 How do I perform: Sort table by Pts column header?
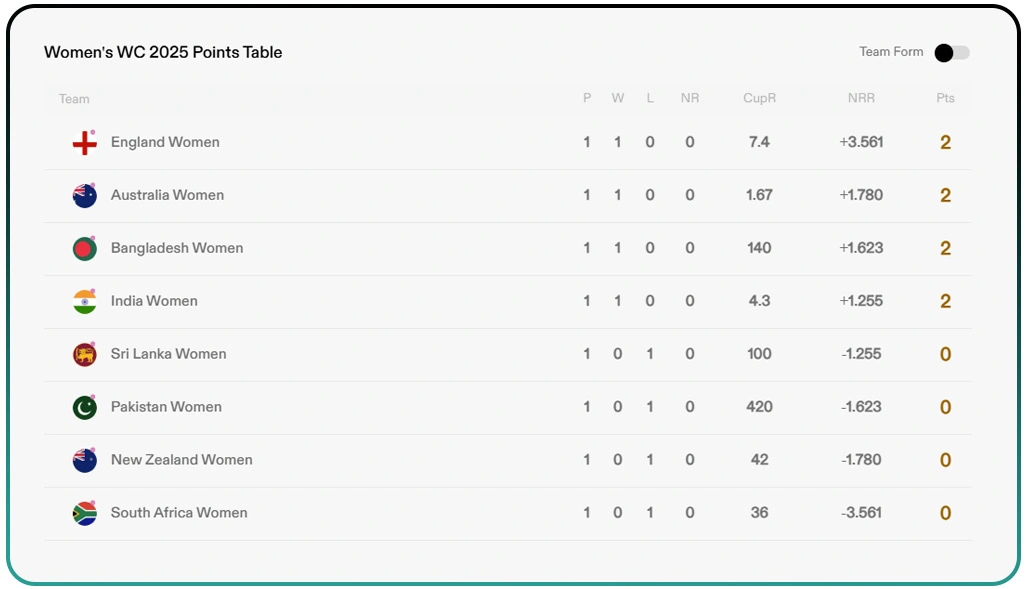click(945, 98)
